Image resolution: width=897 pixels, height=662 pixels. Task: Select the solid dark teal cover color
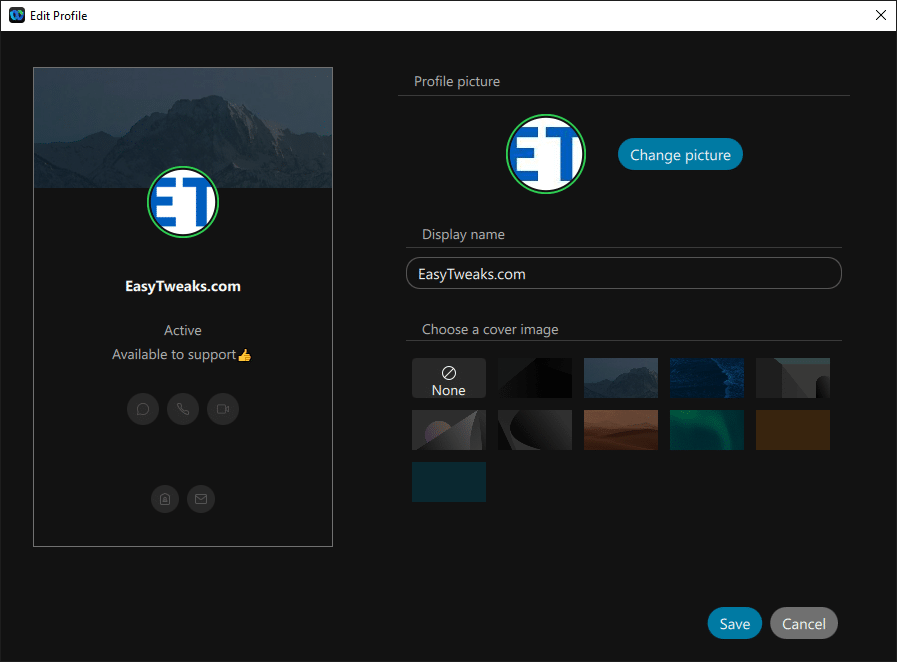pyautogui.click(x=449, y=482)
